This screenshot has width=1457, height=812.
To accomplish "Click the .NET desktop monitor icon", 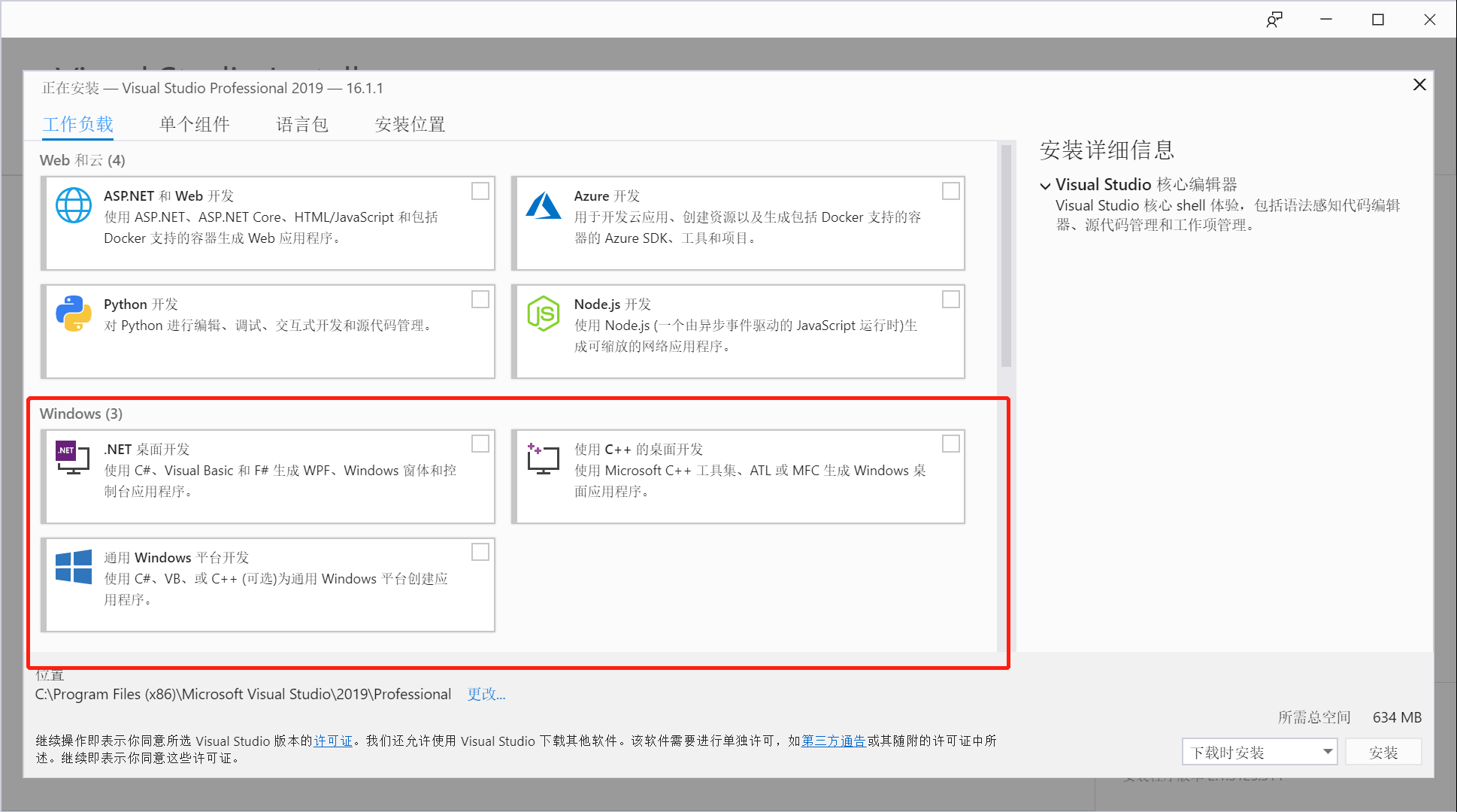I will [74, 458].
